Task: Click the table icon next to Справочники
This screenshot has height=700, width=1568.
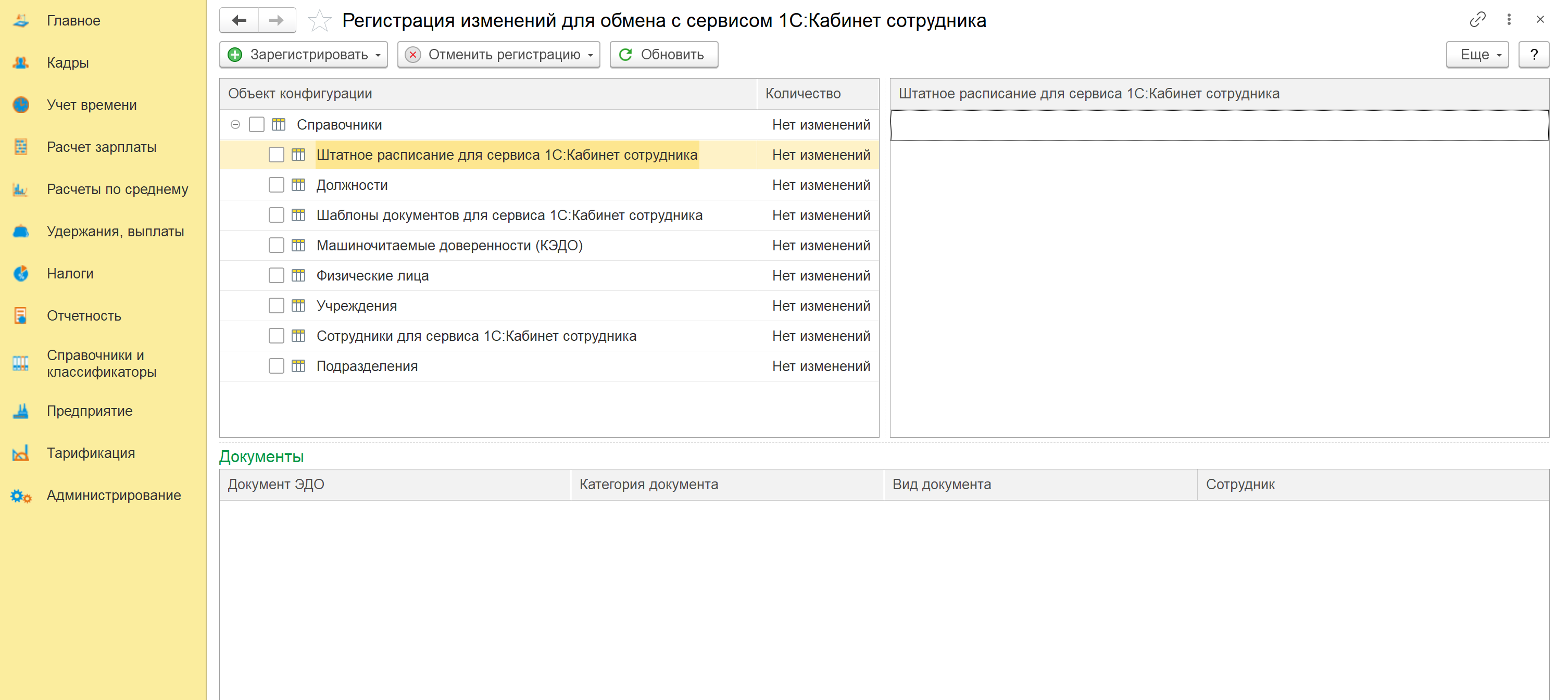Action: 279,125
